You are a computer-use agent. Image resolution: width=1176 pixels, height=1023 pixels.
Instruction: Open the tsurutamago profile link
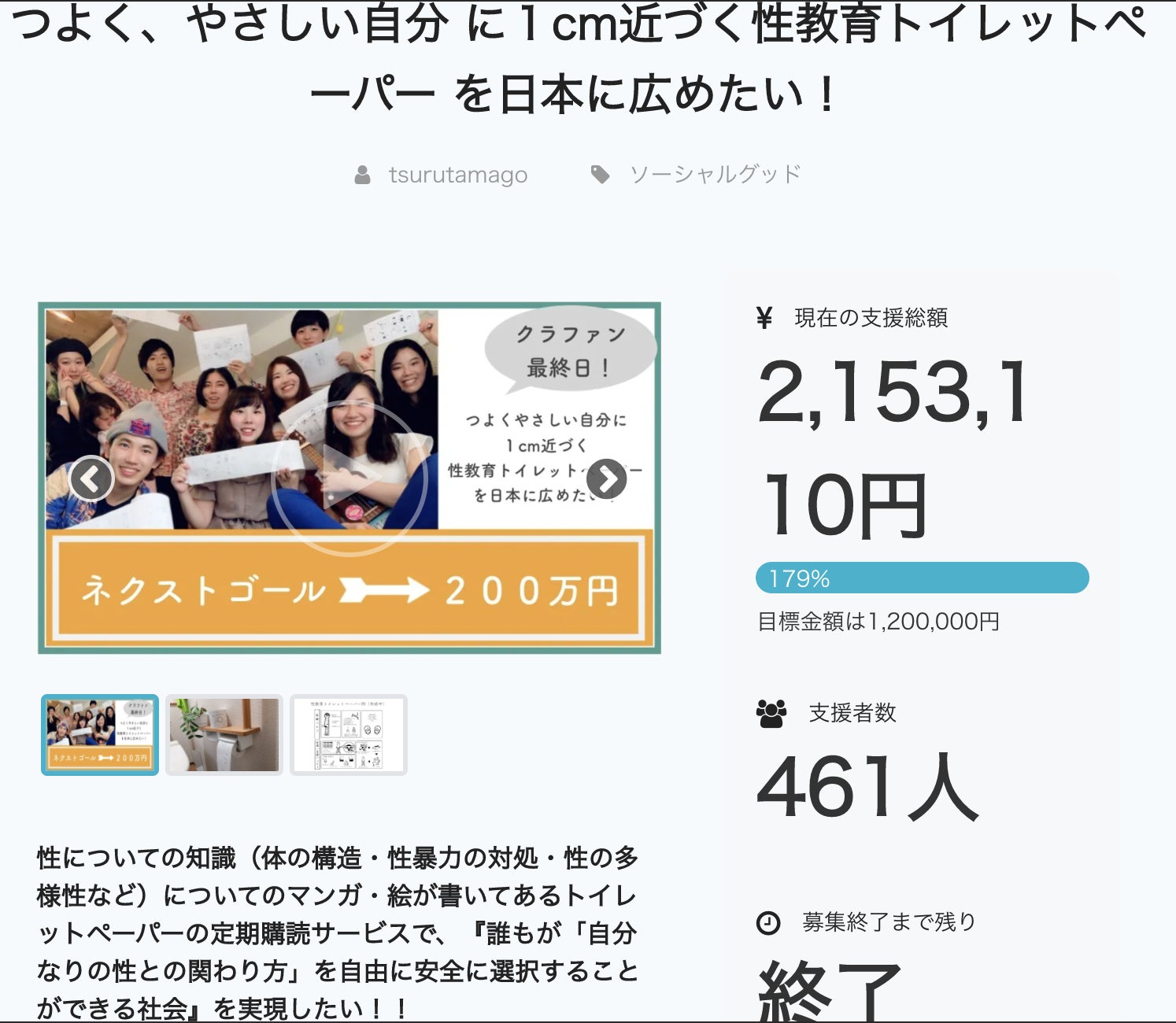457,175
